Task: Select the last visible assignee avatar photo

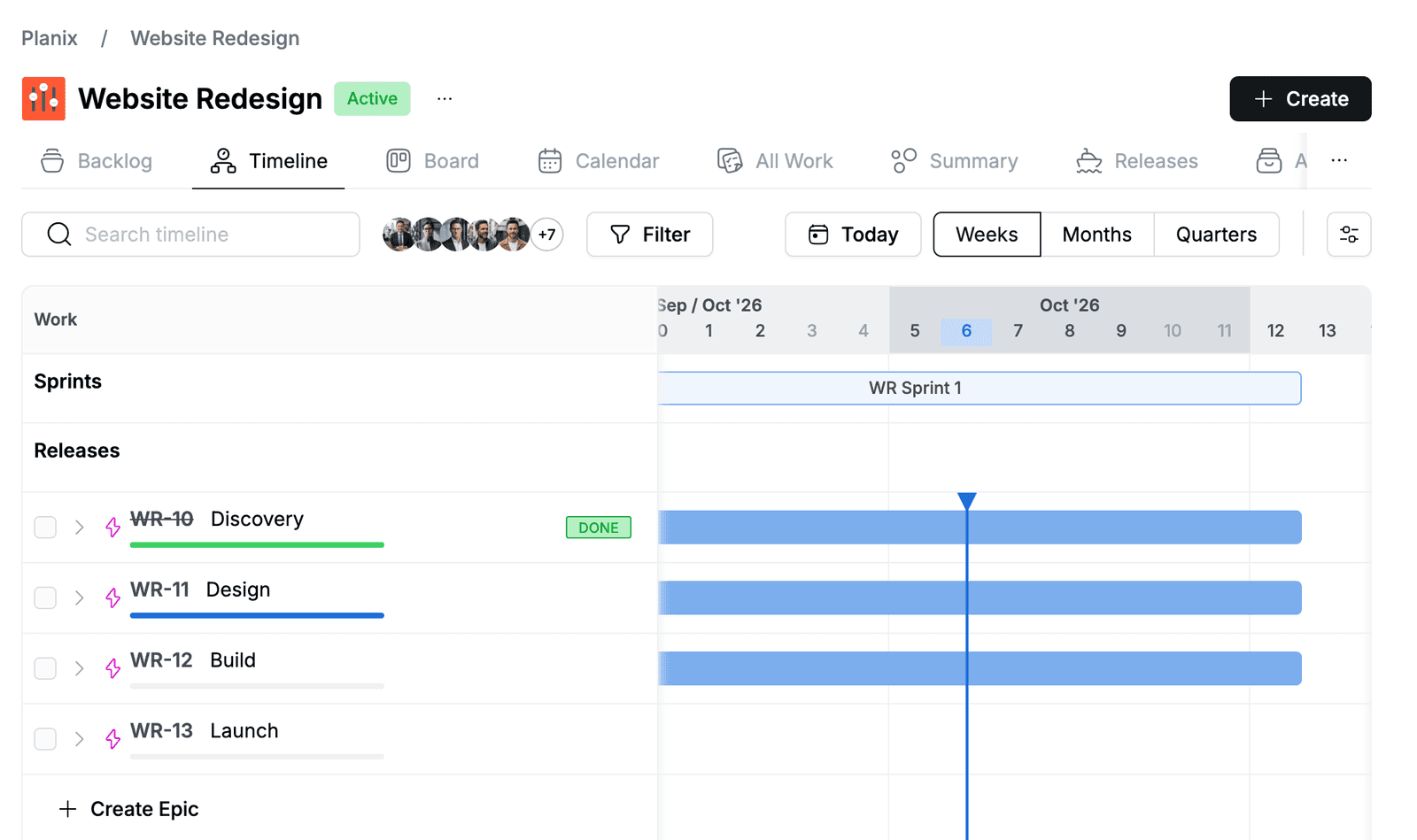Action: (514, 235)
